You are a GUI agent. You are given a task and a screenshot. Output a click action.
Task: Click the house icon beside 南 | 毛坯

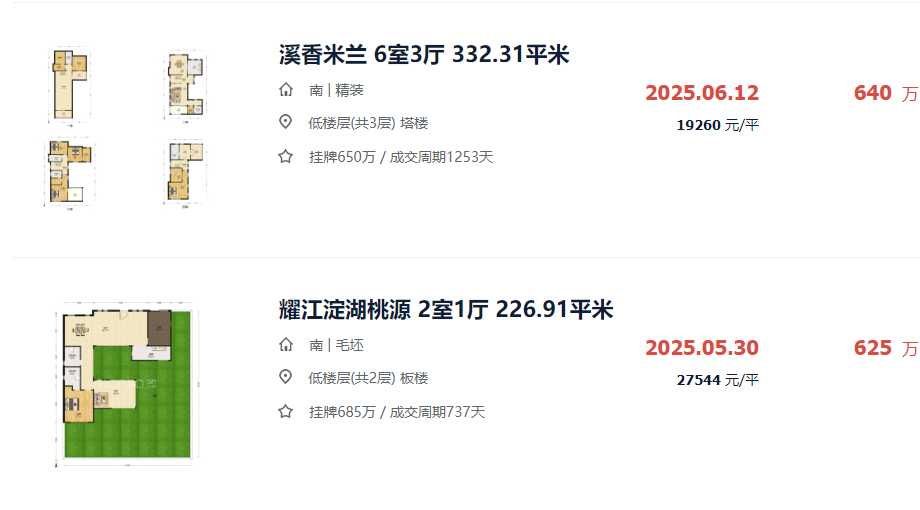286,345
